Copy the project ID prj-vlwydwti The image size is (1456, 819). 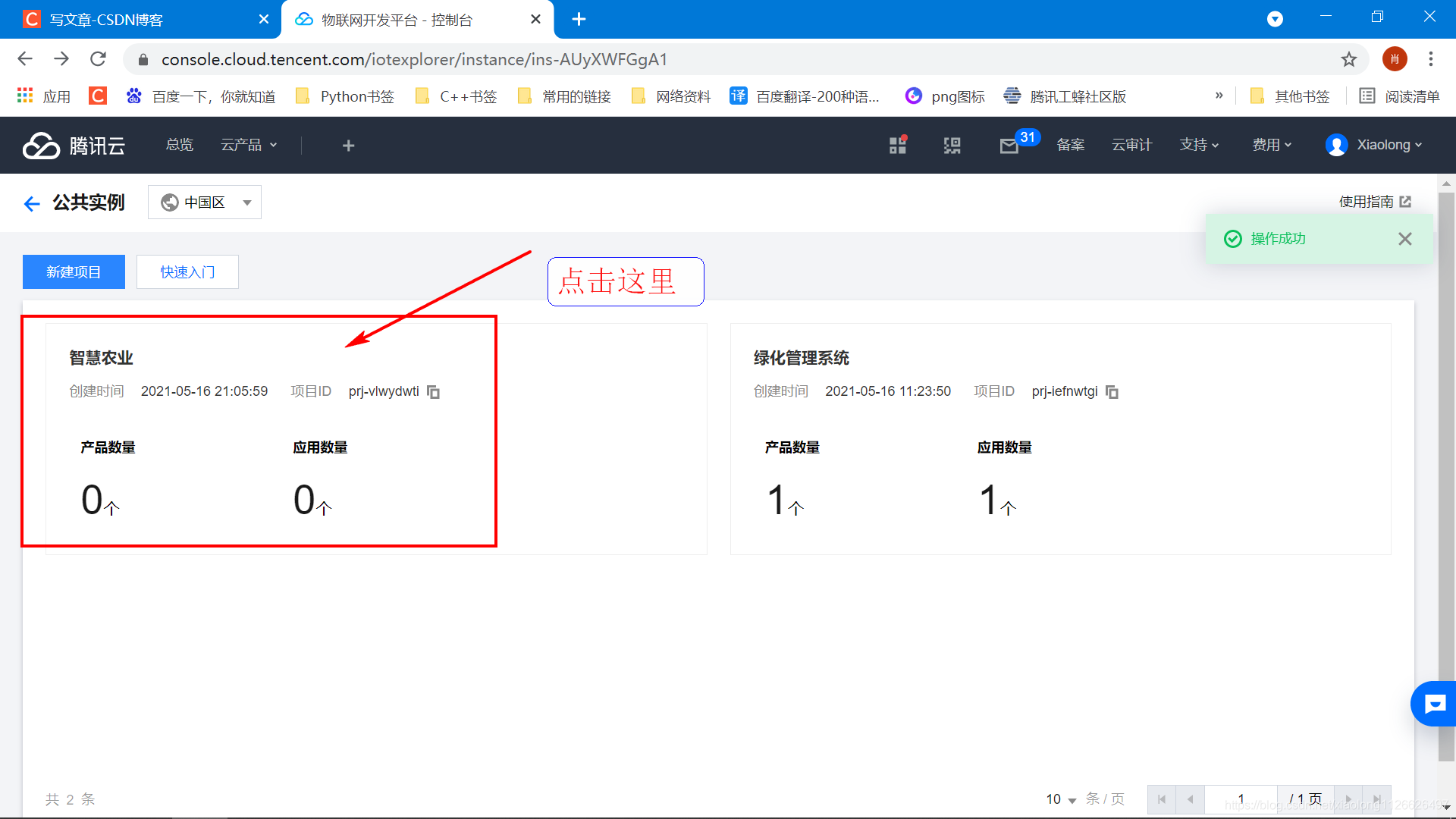pyautogui.click(x=433, y=392)
